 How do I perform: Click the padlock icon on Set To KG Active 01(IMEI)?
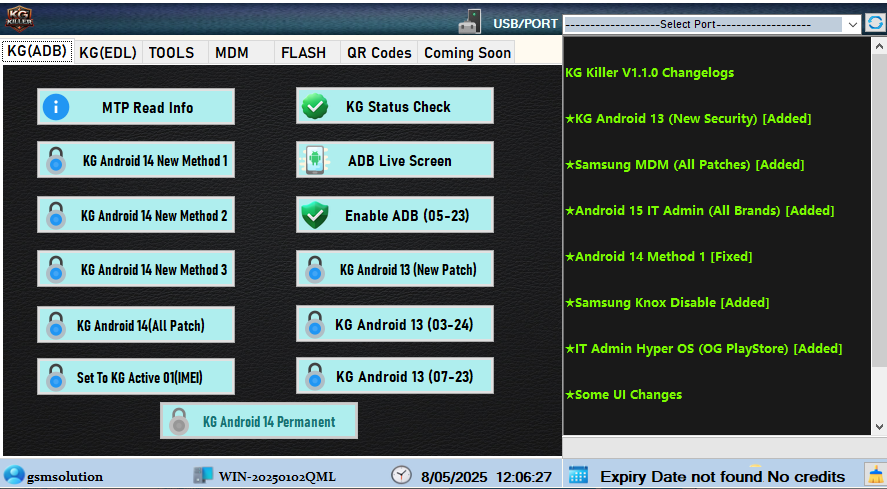[56, 378]
